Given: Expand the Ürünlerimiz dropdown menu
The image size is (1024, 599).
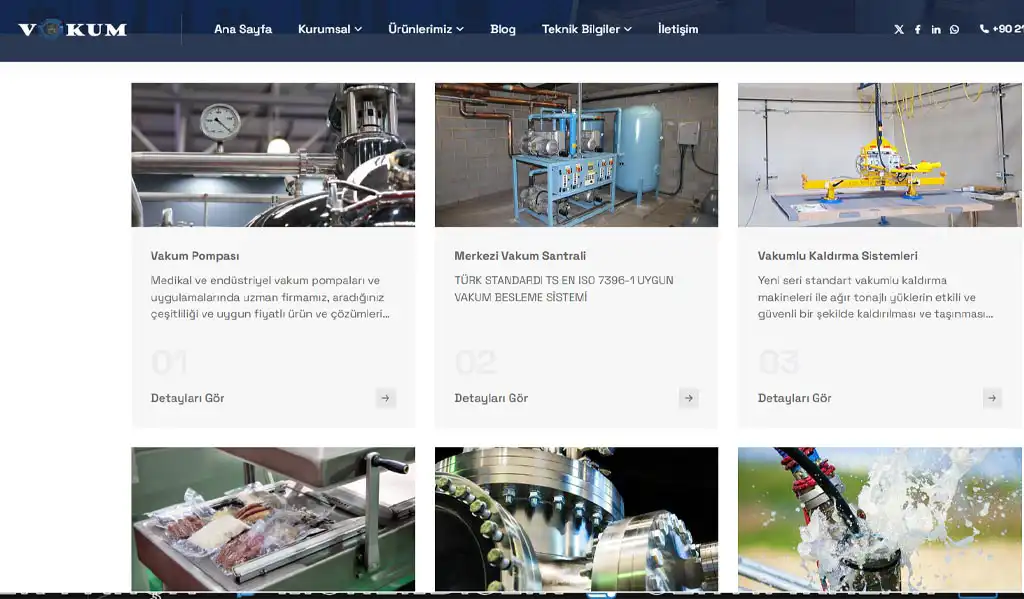Looking at the screenshot, I should coord(426,29).
